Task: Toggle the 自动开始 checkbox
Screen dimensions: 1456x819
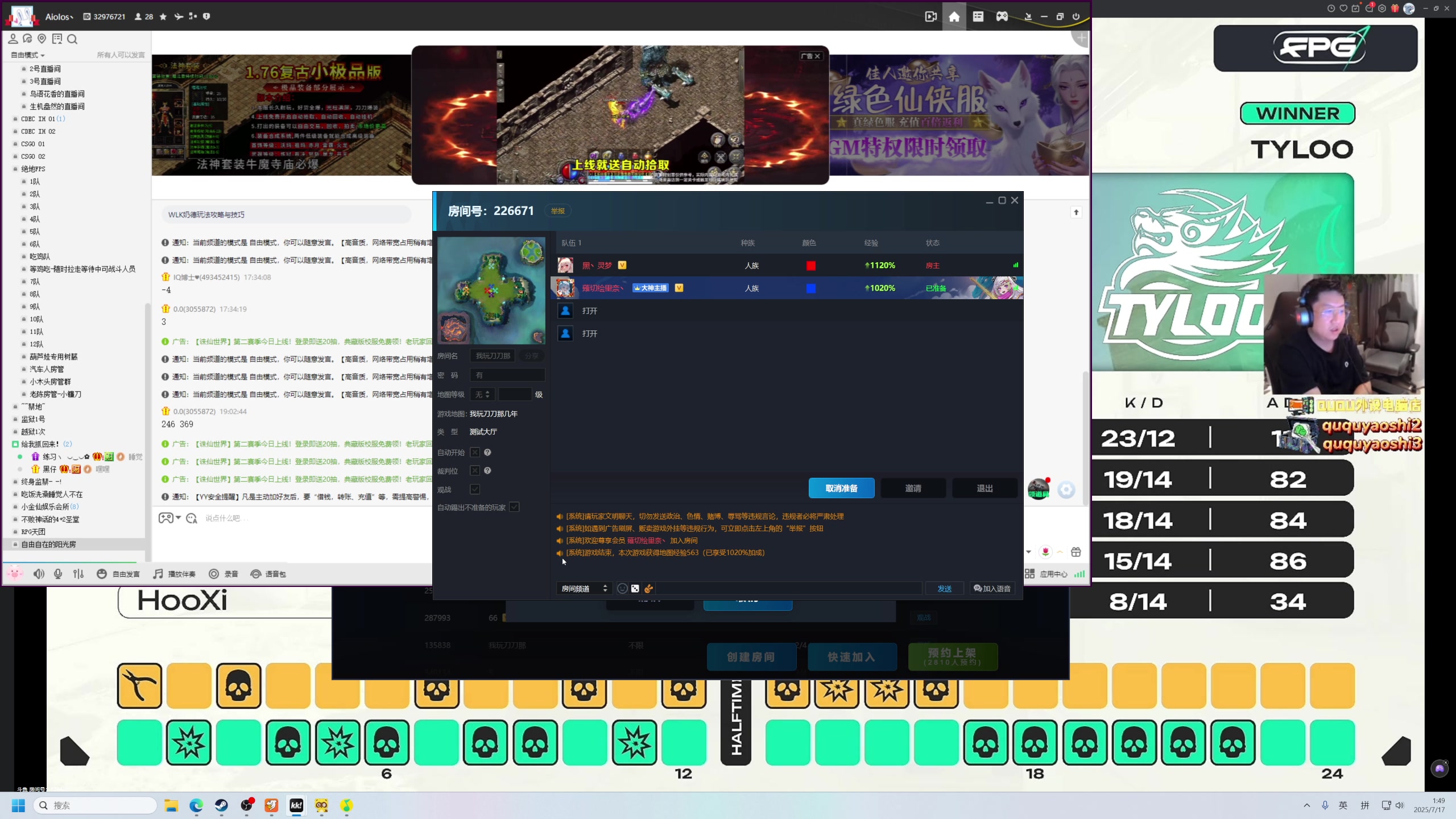Action: 475,453
